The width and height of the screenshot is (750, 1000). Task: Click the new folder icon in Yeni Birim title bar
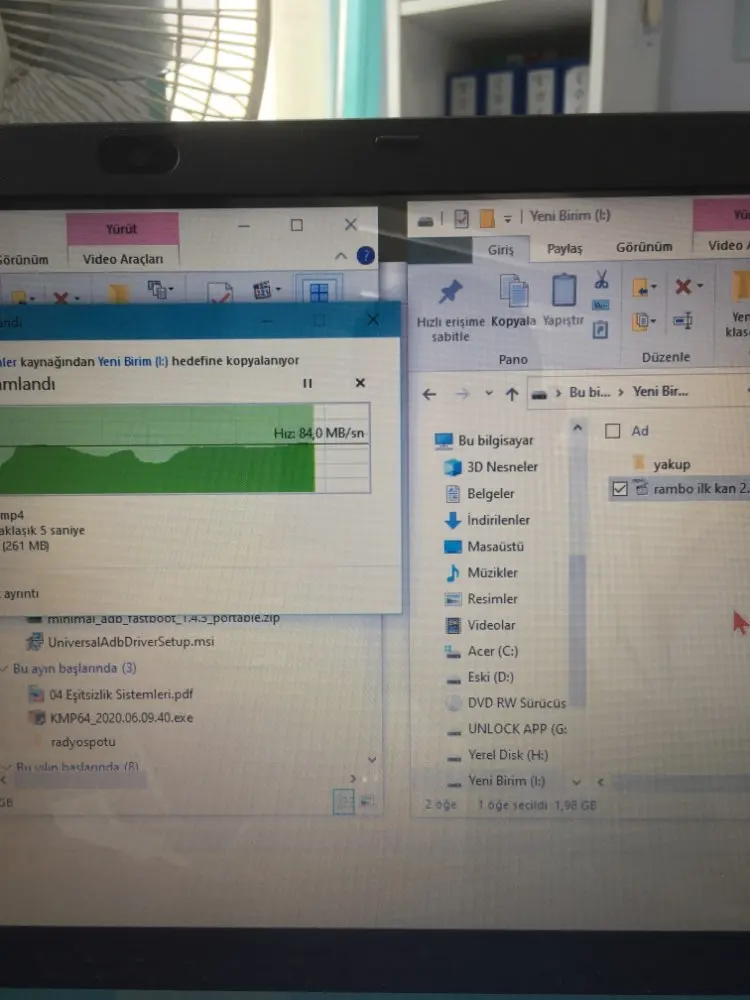(487, 219)
